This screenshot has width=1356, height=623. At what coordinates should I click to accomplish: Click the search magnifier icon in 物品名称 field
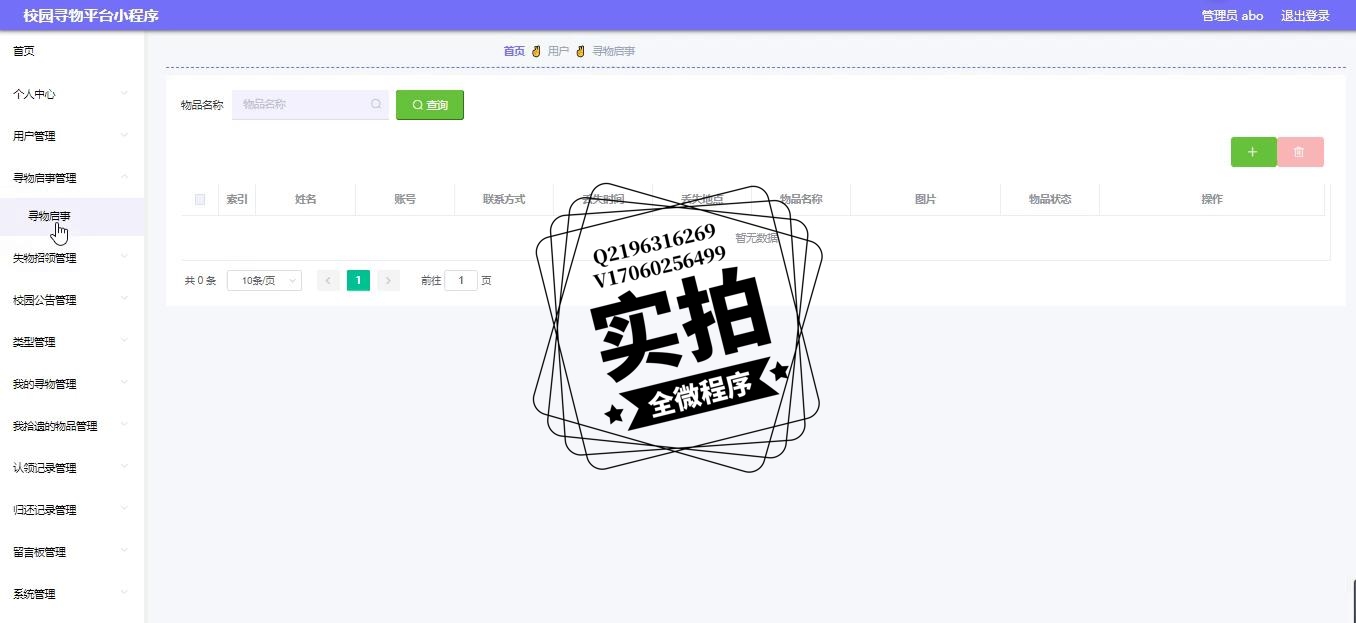[376, 104]
